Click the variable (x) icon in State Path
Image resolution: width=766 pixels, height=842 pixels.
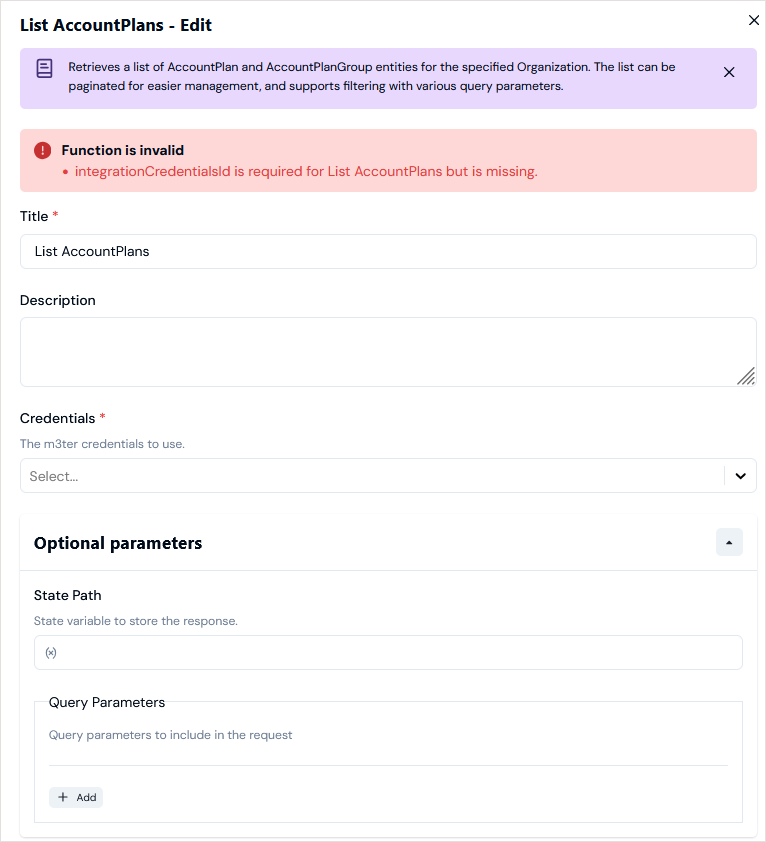pyautogui.click(x=51, y=653)
